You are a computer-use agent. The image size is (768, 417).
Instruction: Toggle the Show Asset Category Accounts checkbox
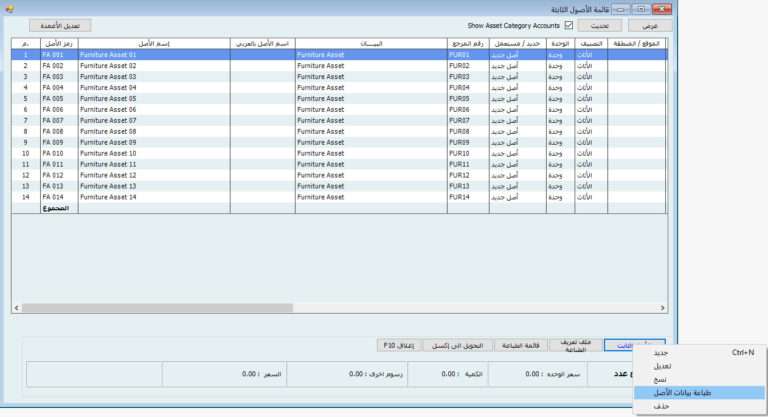tap(569, 25)
